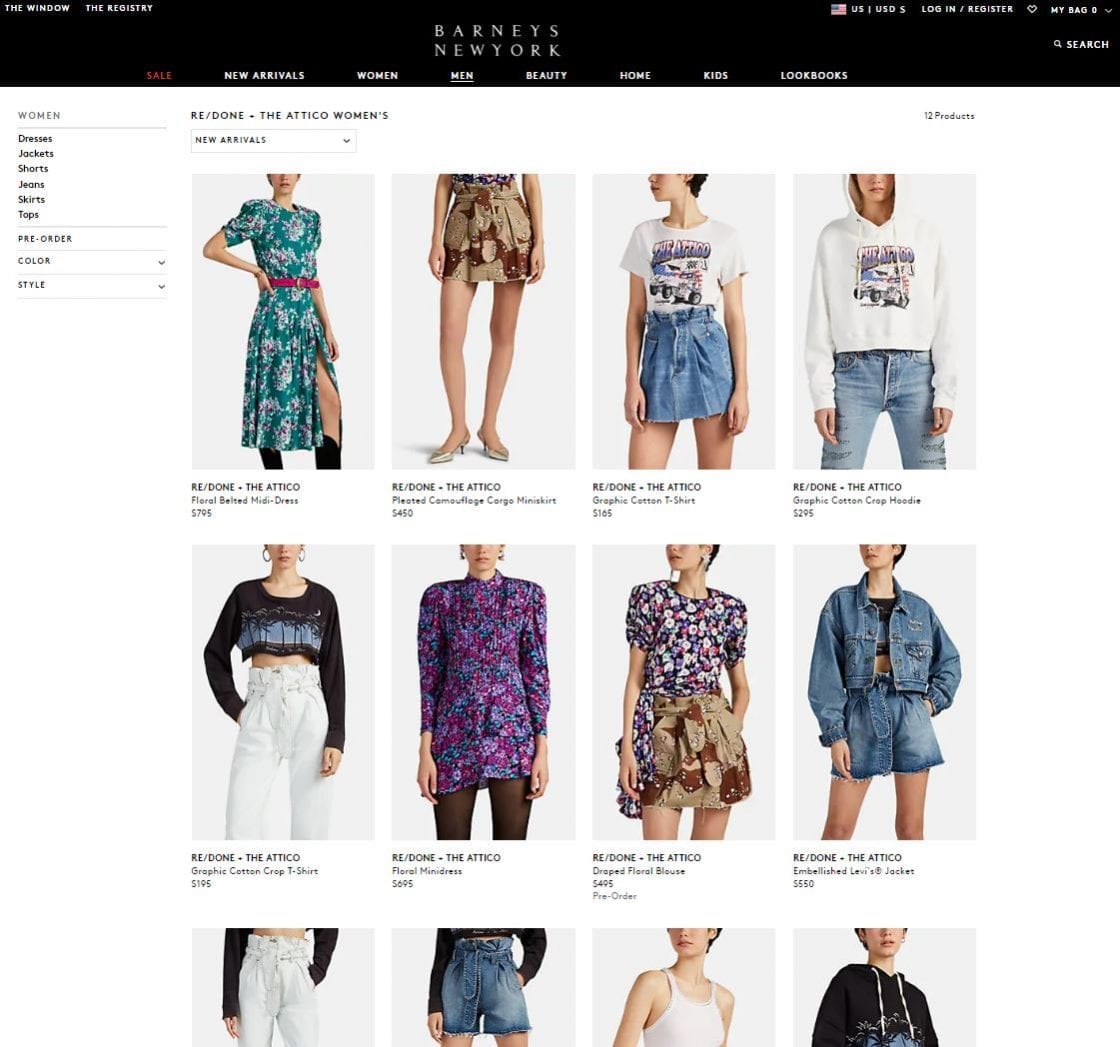Open the My Bag dropdown chevron
Image resolution: width=1120 pixels, height=1047 pixels.
1109,10
